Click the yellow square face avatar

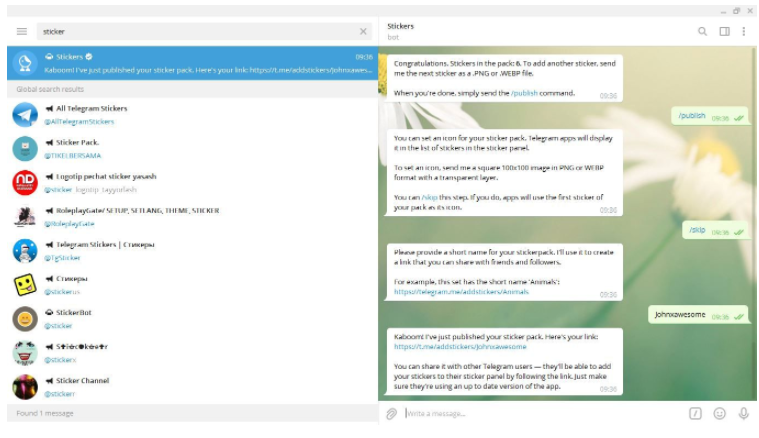[25, 285]
